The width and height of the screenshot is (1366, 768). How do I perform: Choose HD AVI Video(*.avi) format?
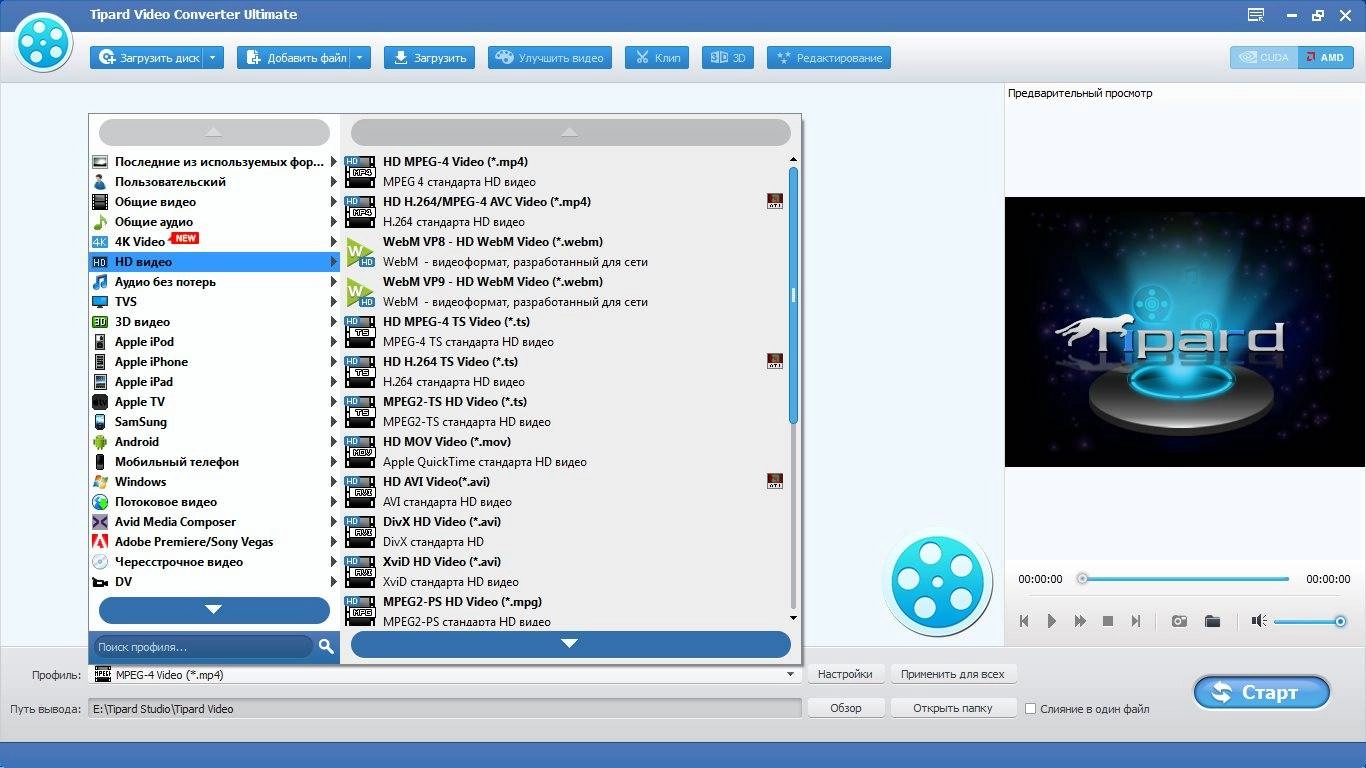point(565,491)
